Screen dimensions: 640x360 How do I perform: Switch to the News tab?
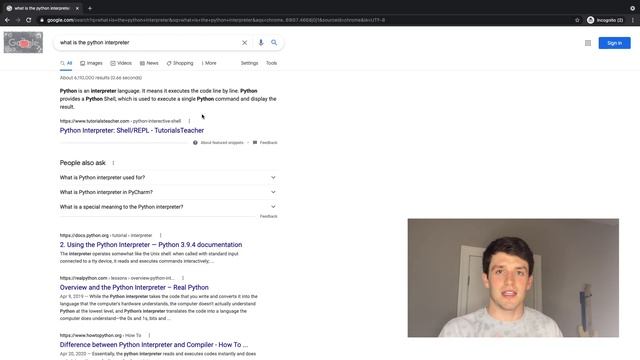[x=149, y=63]
